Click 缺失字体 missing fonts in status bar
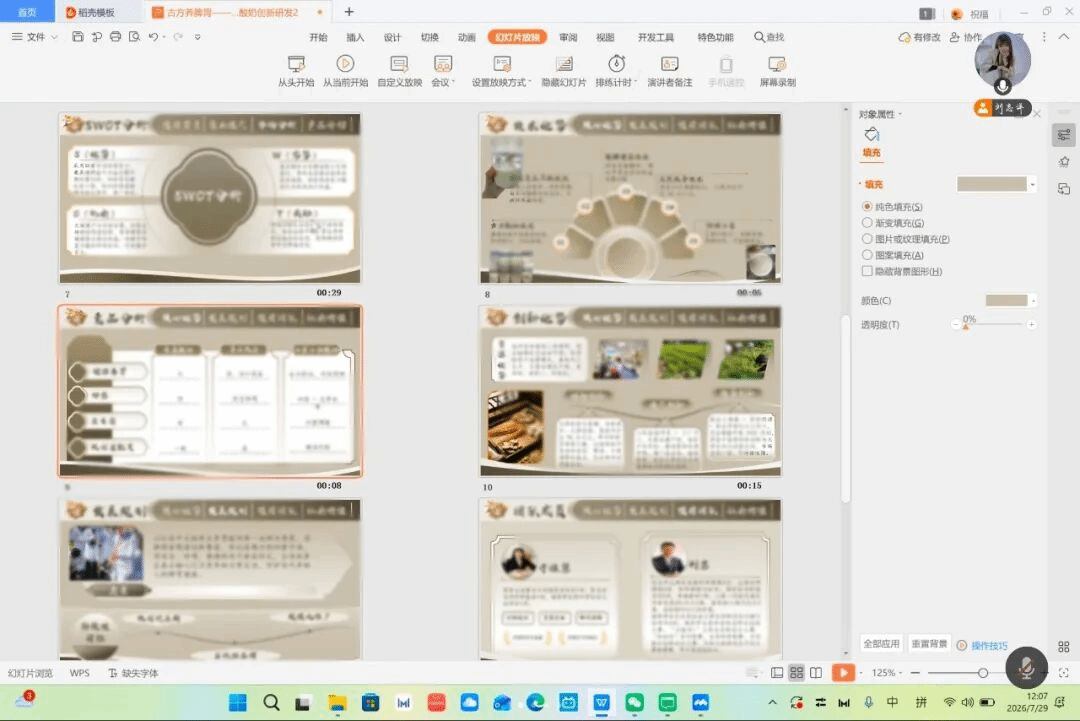Screen dimensions: 1080x721 [x=133, y=673]
